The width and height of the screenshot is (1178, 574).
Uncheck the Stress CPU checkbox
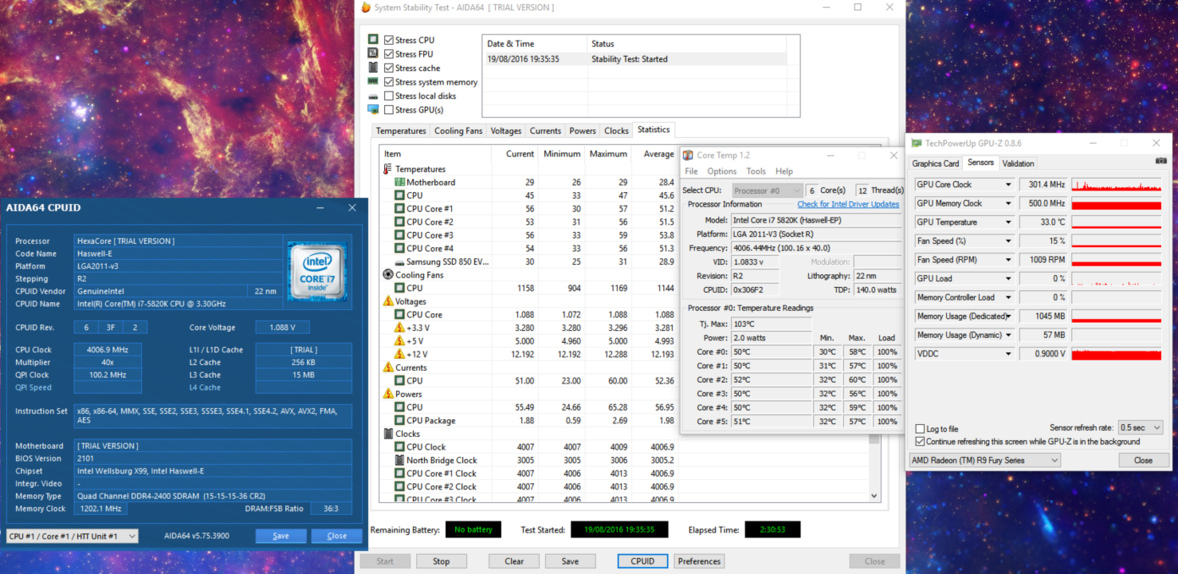[x=388, y=40]
